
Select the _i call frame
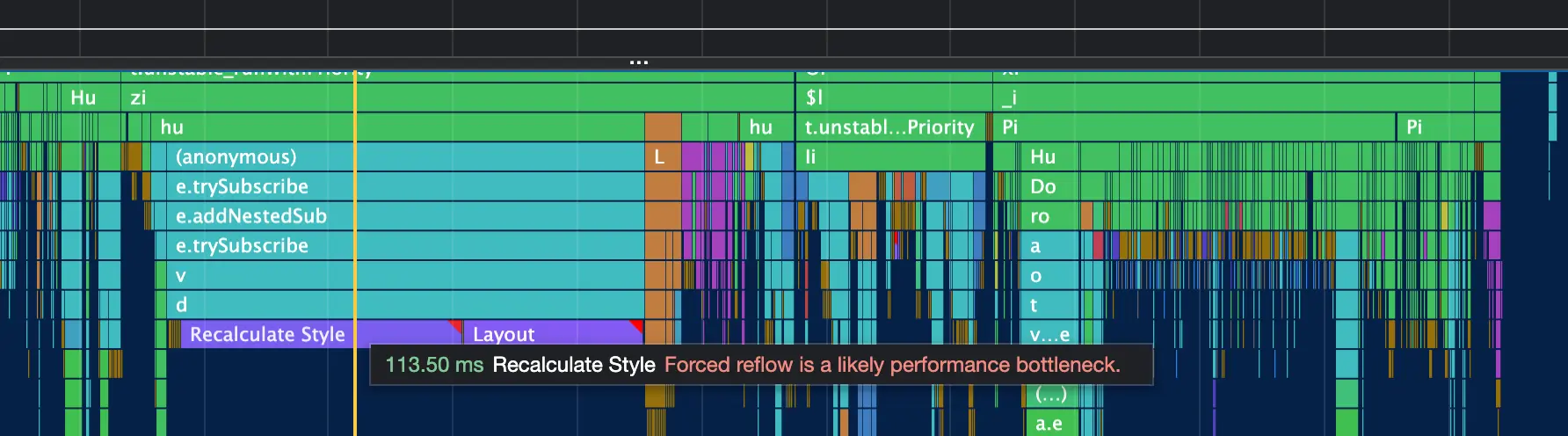1246,98
